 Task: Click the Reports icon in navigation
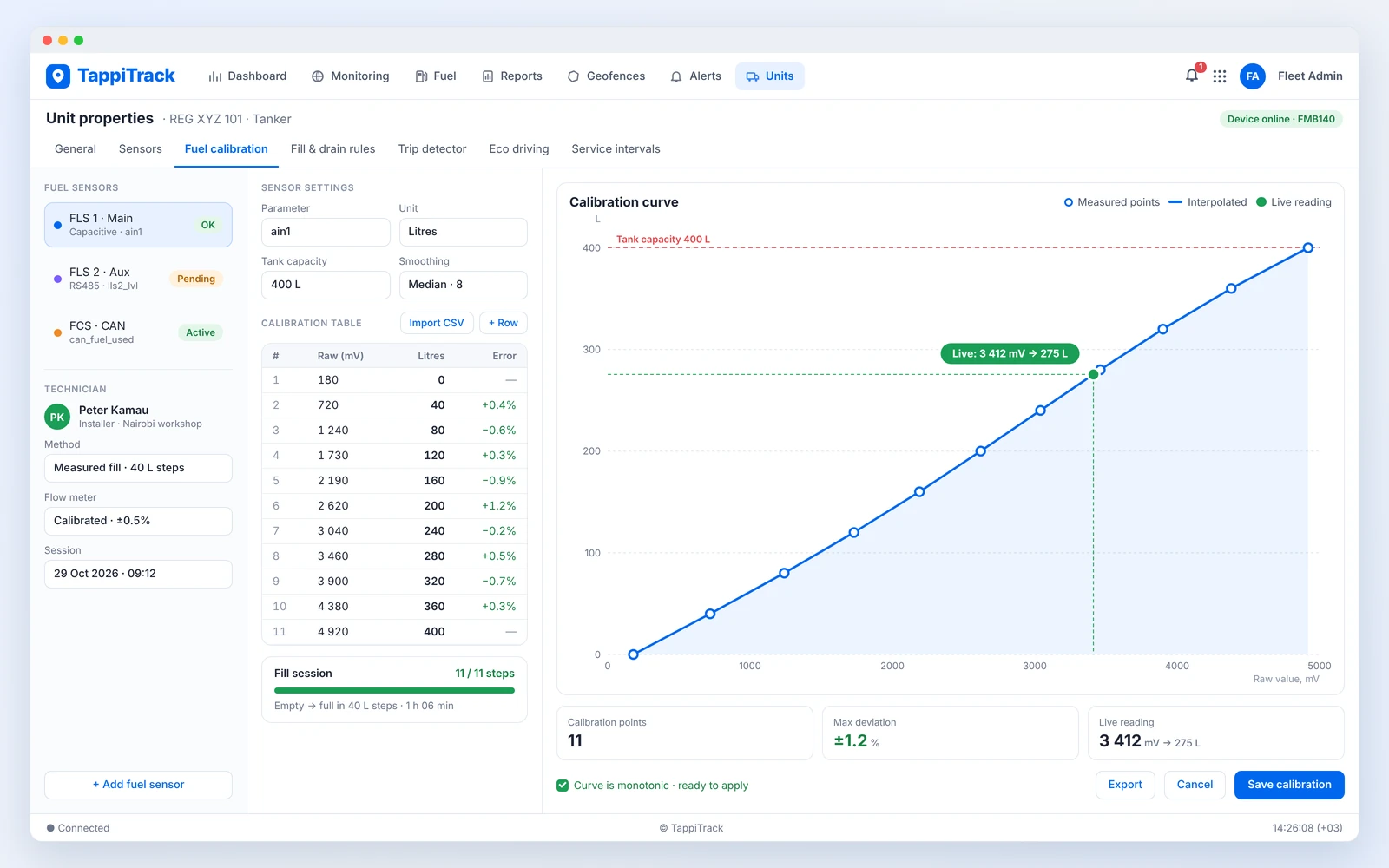(x=488, y=76)
